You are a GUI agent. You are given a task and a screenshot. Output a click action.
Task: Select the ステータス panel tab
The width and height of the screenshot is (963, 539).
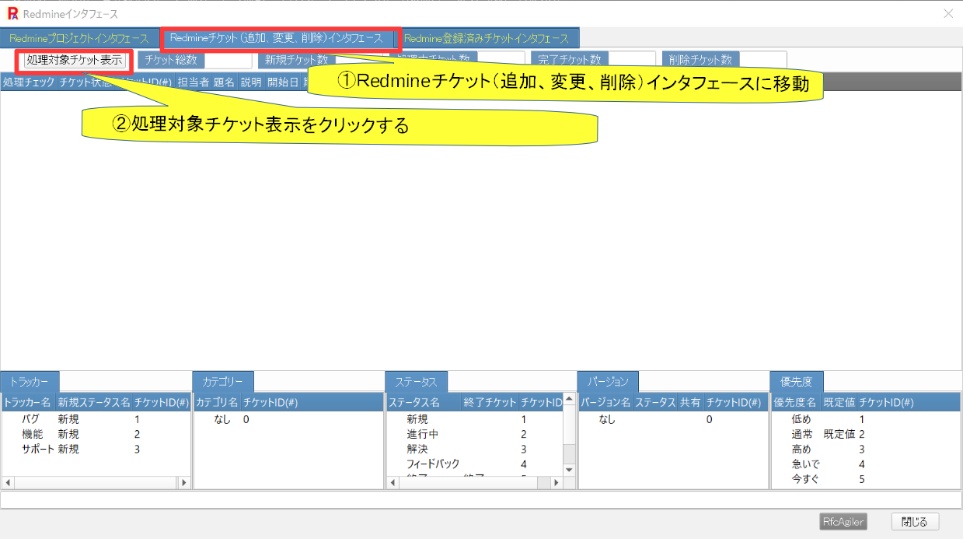point(416,382)
